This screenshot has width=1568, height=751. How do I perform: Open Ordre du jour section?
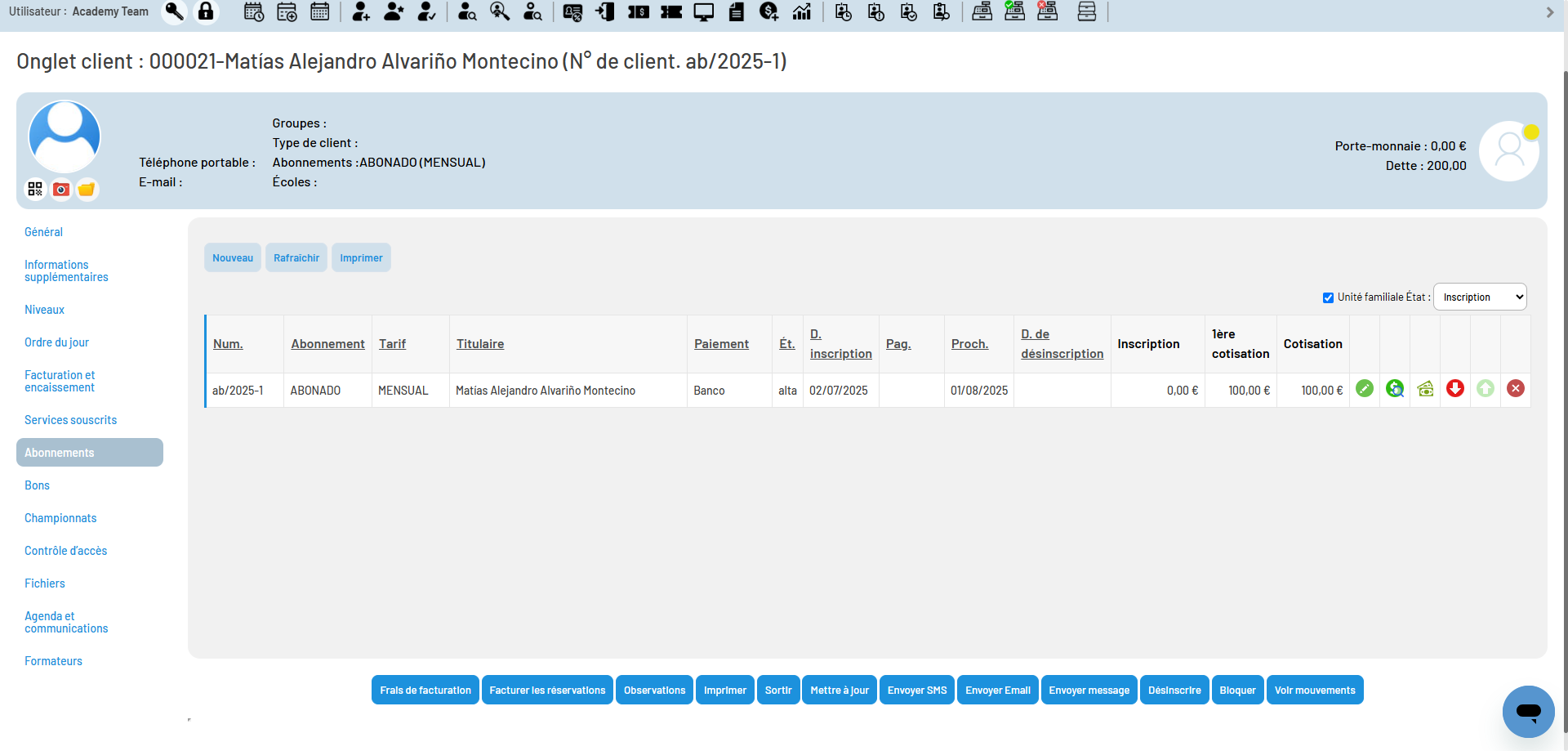56,342
